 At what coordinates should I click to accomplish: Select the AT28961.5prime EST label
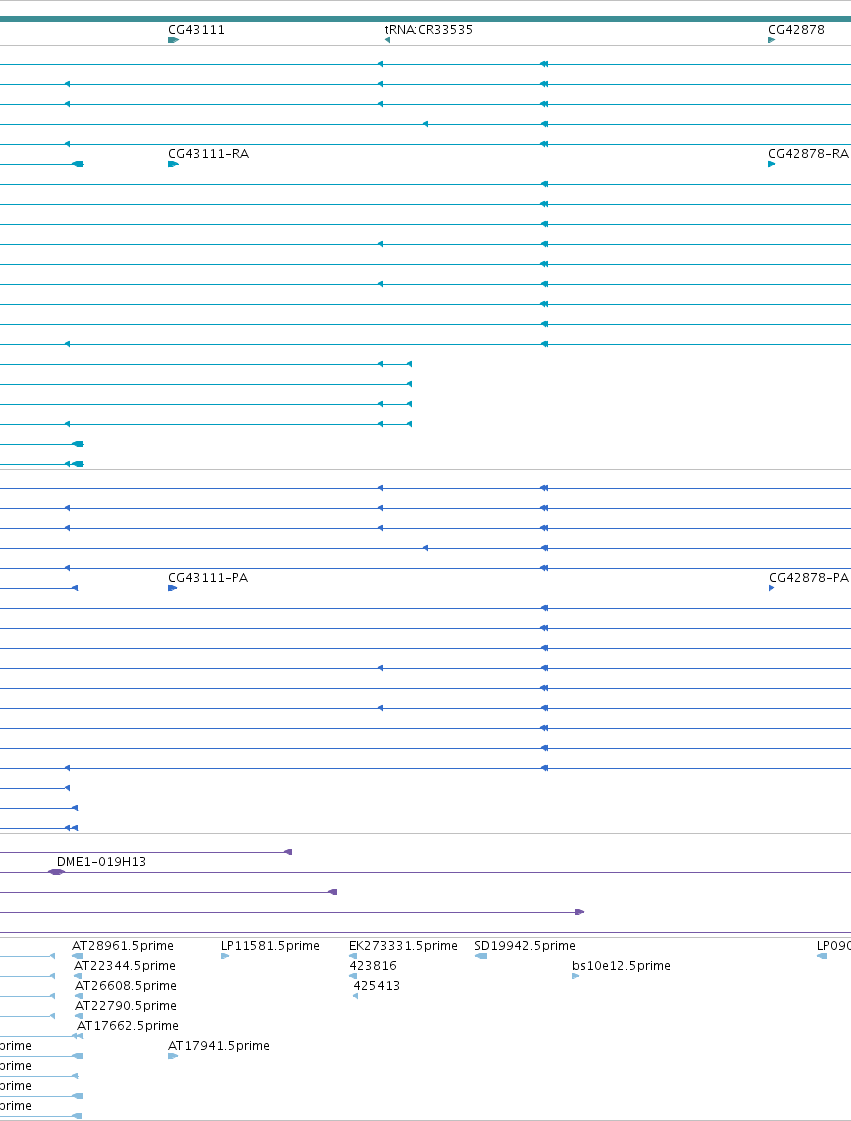pyautogui.click(x=123, y=946)
